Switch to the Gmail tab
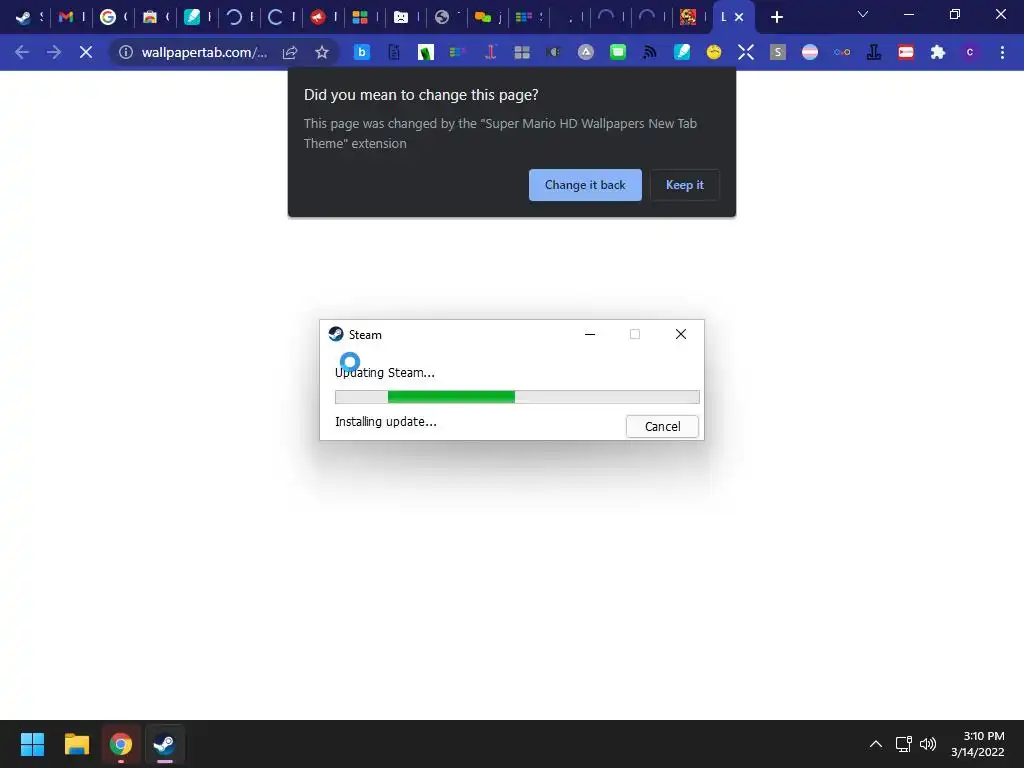1024x768 pixels. [65, 17]
